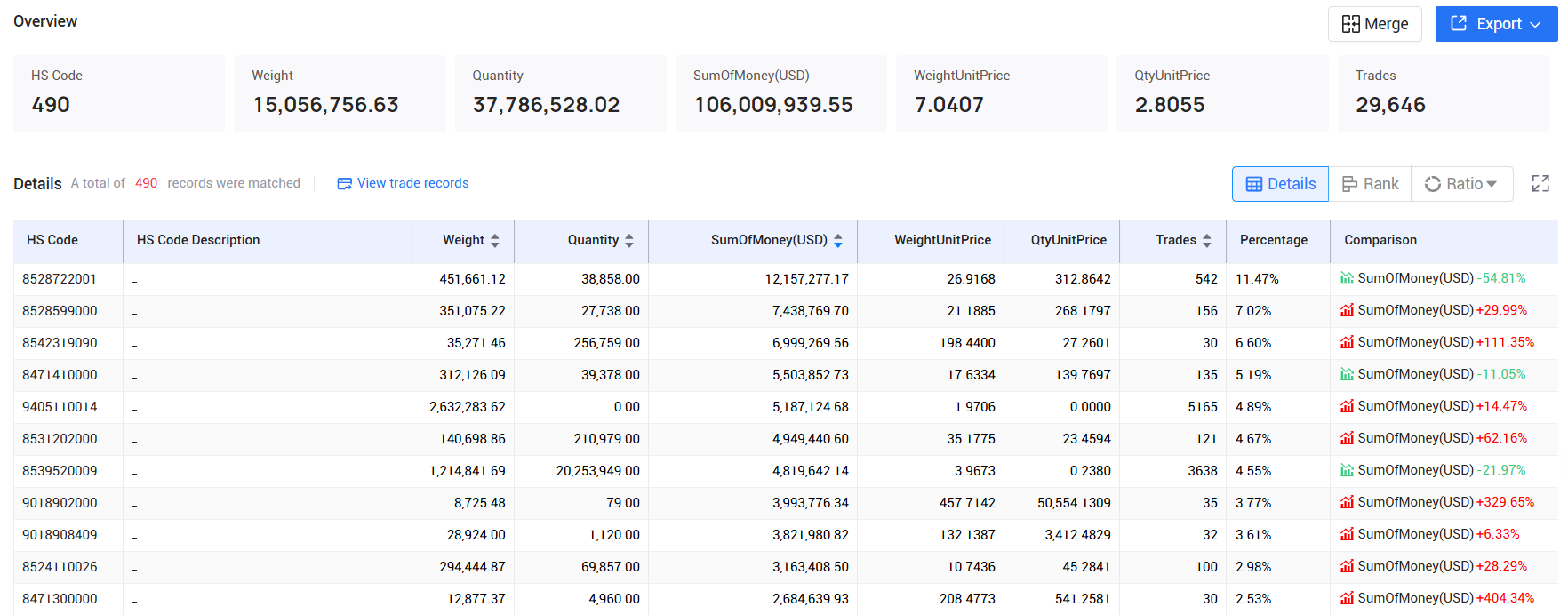Click Quantity value 20,253,949.00
The image size is (1568, 615).
(x=597, y=471)
